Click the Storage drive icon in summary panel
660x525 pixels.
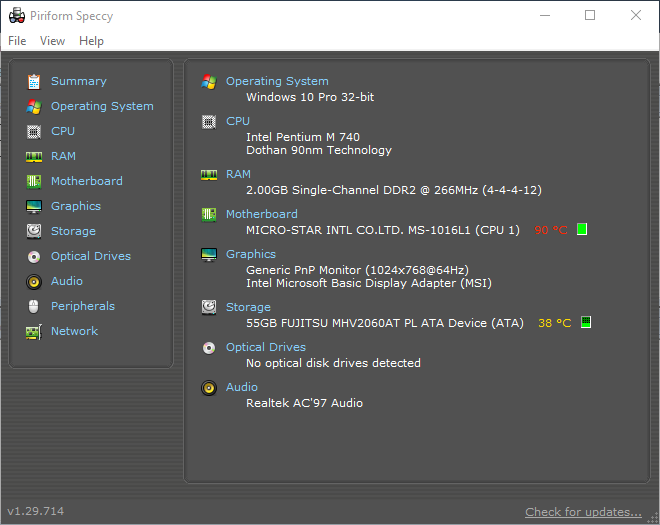[x=209, y=307]
